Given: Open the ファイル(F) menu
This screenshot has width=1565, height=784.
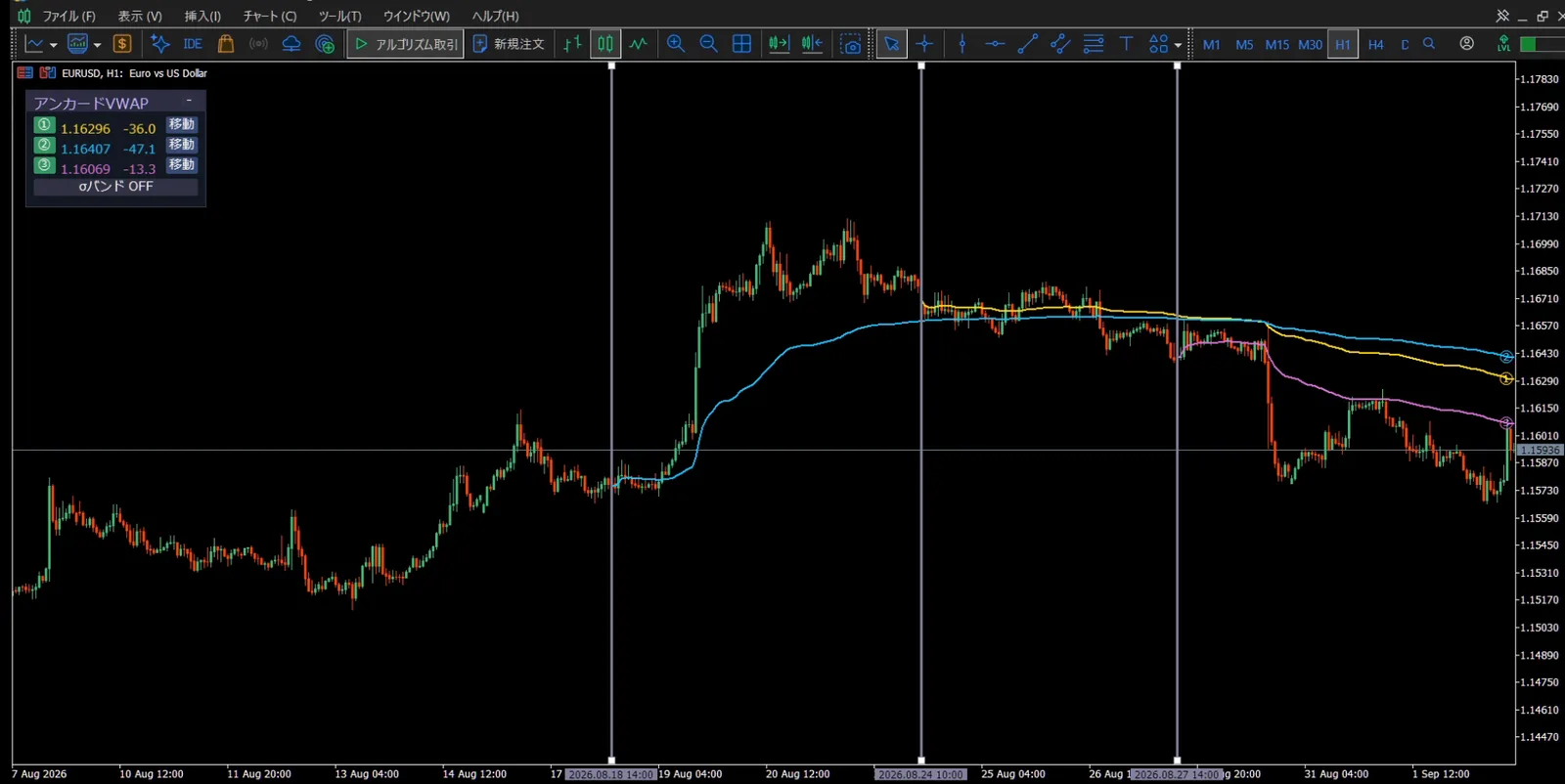Looking at the screenshot, I should (68, 16).
